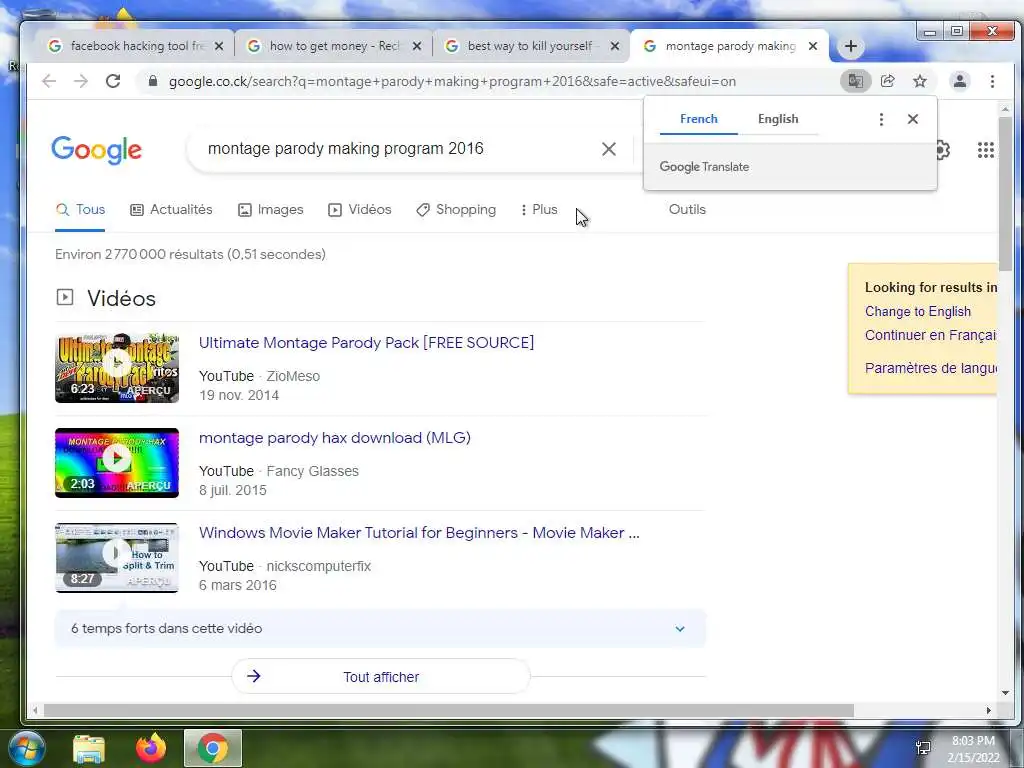Open the Chrome three-dot menu
1024x768 pixels.
tap(992, 81)
